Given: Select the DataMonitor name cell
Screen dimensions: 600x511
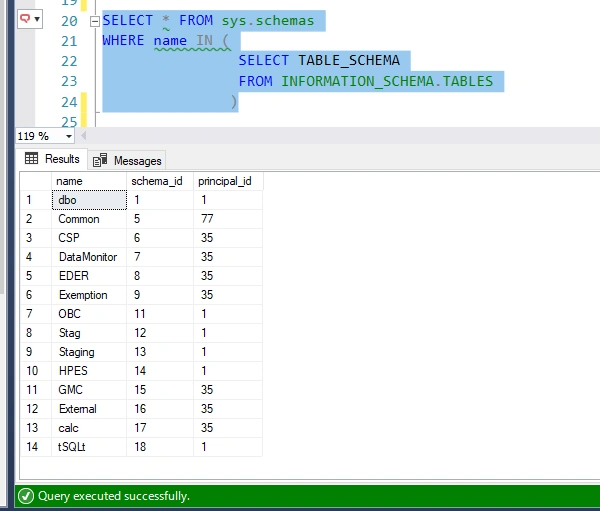Looking at the screenshot, I should [89, 257].
